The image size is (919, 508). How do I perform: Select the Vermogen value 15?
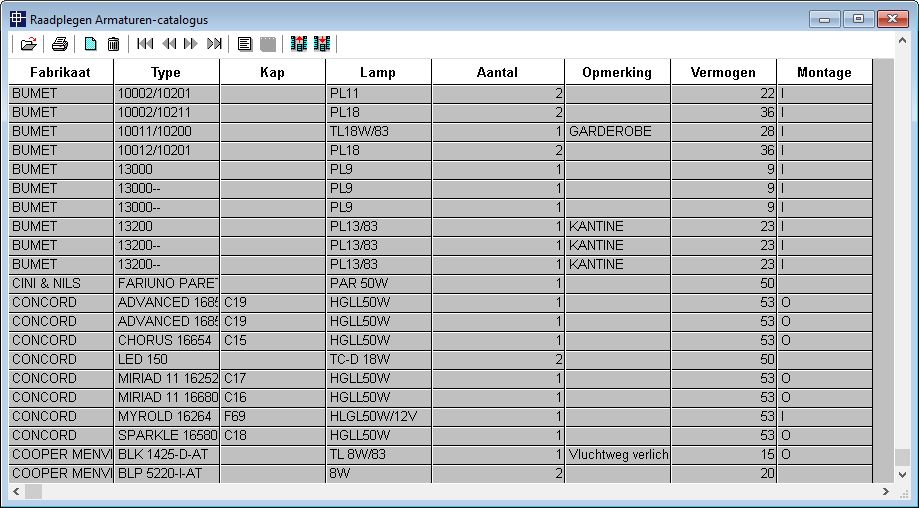[x=723, y=454]
